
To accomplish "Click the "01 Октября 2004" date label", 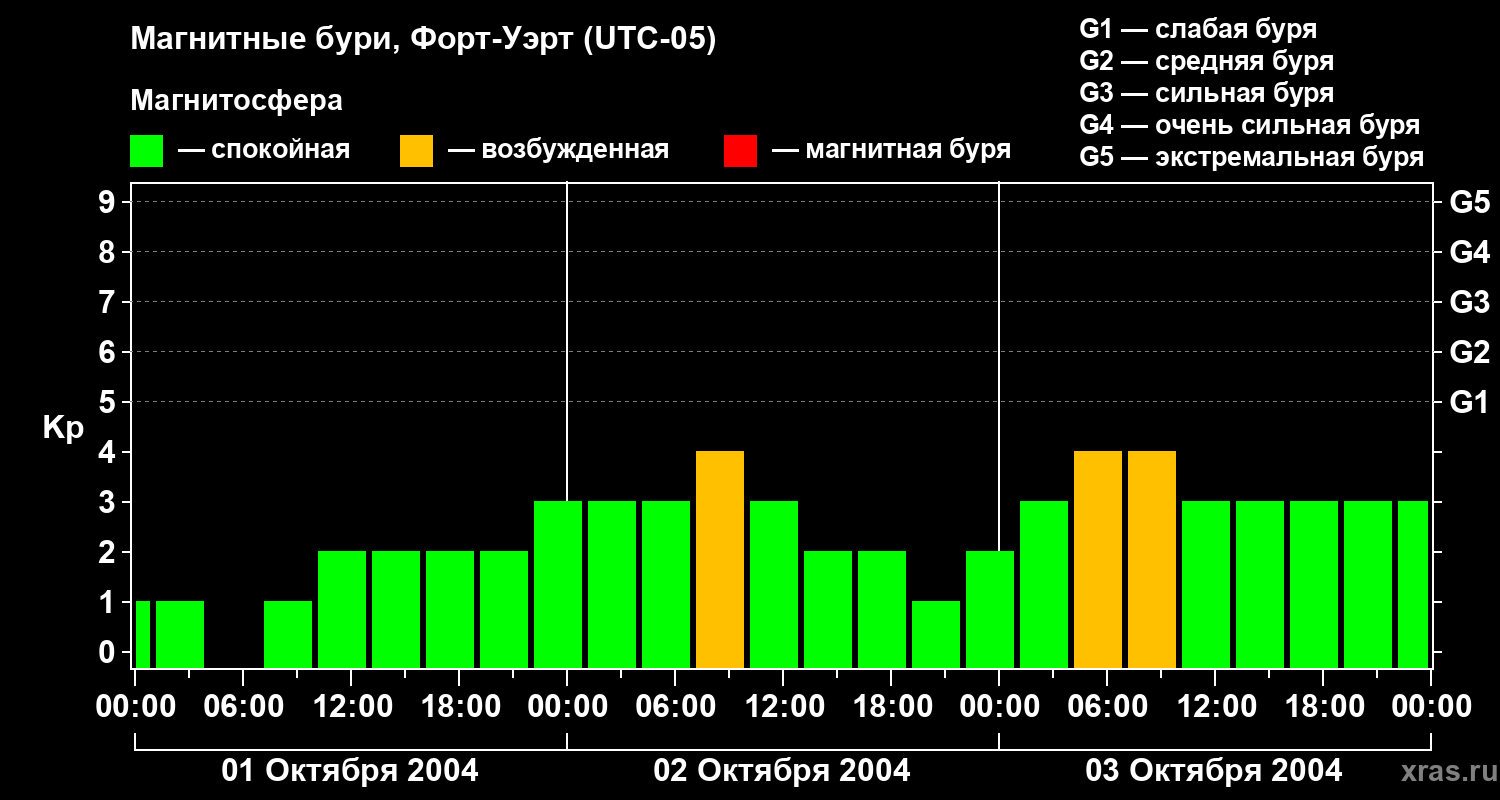I will point(350,771).
